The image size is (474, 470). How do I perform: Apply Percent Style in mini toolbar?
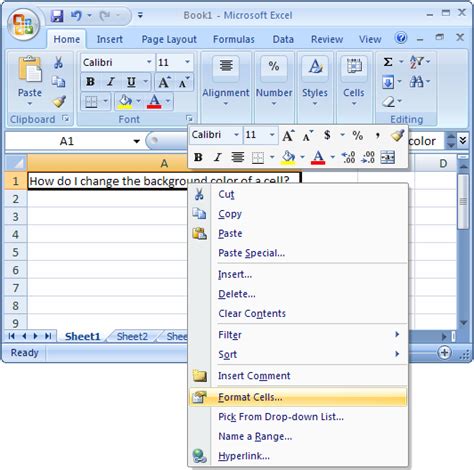(x=357, y=135)
